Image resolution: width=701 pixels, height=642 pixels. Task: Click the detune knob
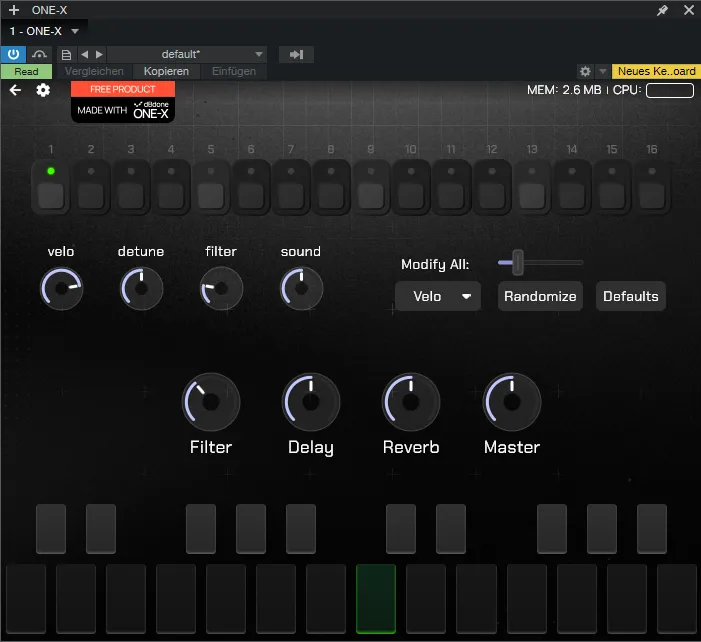[141, 288]
